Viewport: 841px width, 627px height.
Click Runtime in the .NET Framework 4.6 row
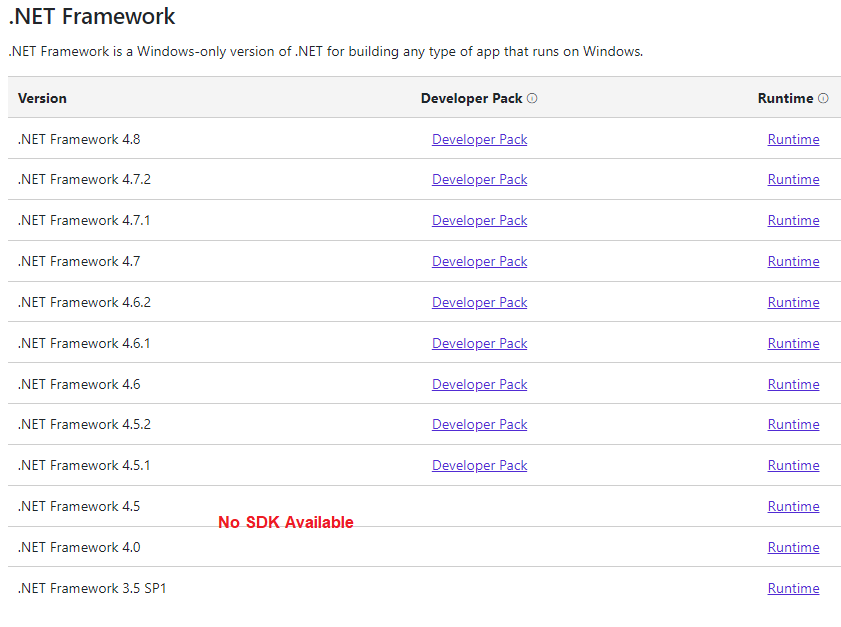[793, 385]
